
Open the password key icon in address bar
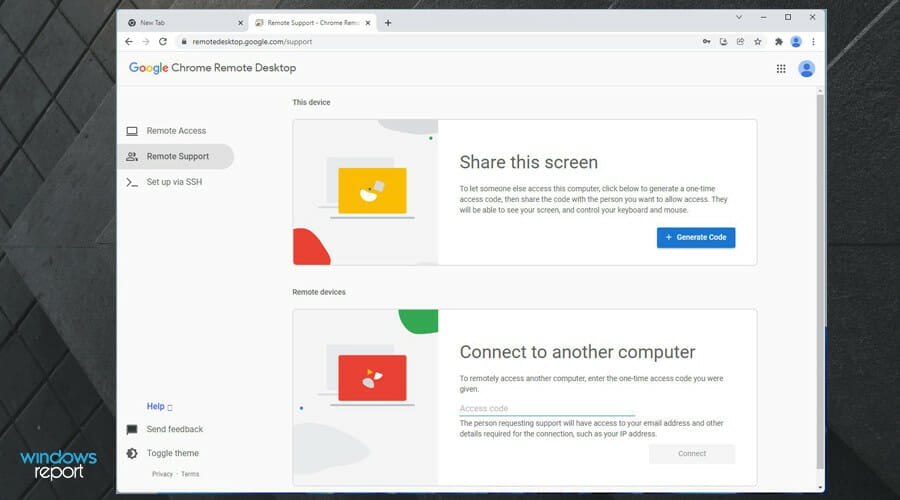707,41
